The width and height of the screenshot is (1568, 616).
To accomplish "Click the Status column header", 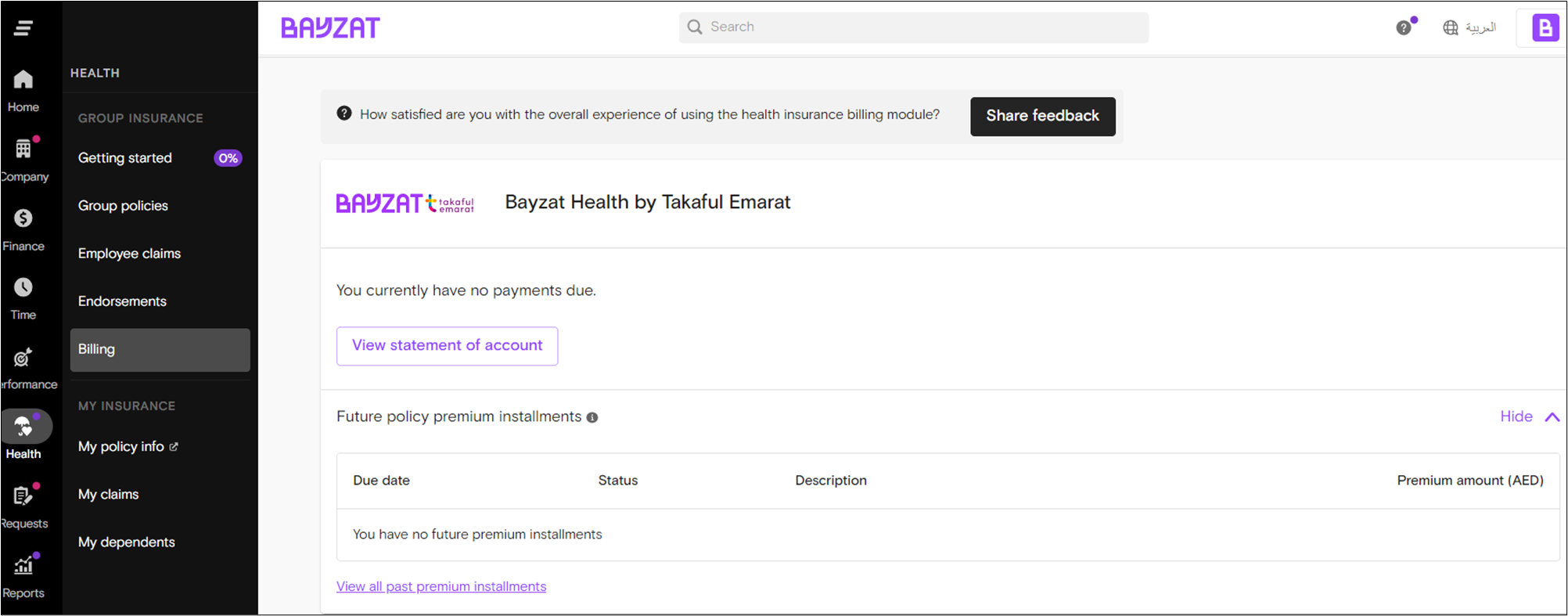I will (x=618, y=481).
